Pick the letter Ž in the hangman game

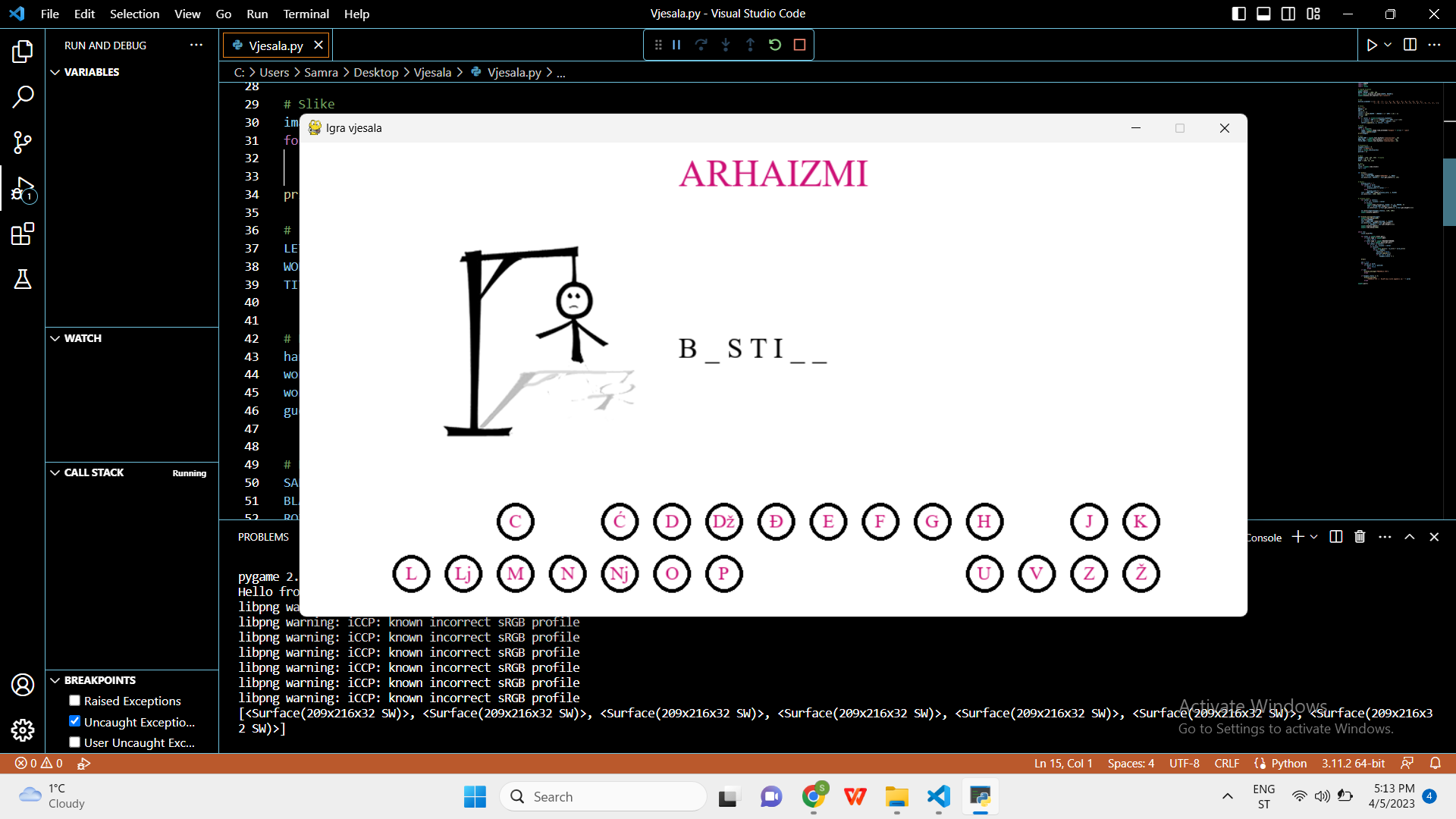(x=1141, y=574)
